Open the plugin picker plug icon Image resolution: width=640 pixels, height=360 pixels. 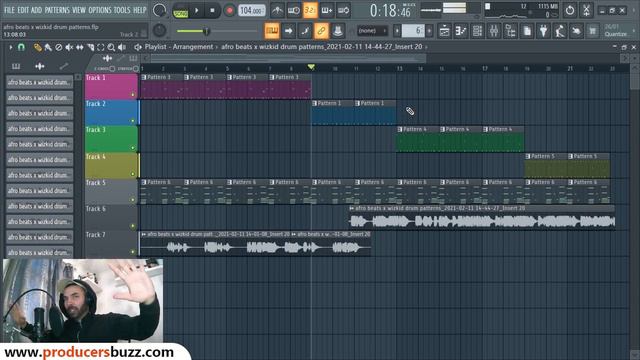click(543, 31)
